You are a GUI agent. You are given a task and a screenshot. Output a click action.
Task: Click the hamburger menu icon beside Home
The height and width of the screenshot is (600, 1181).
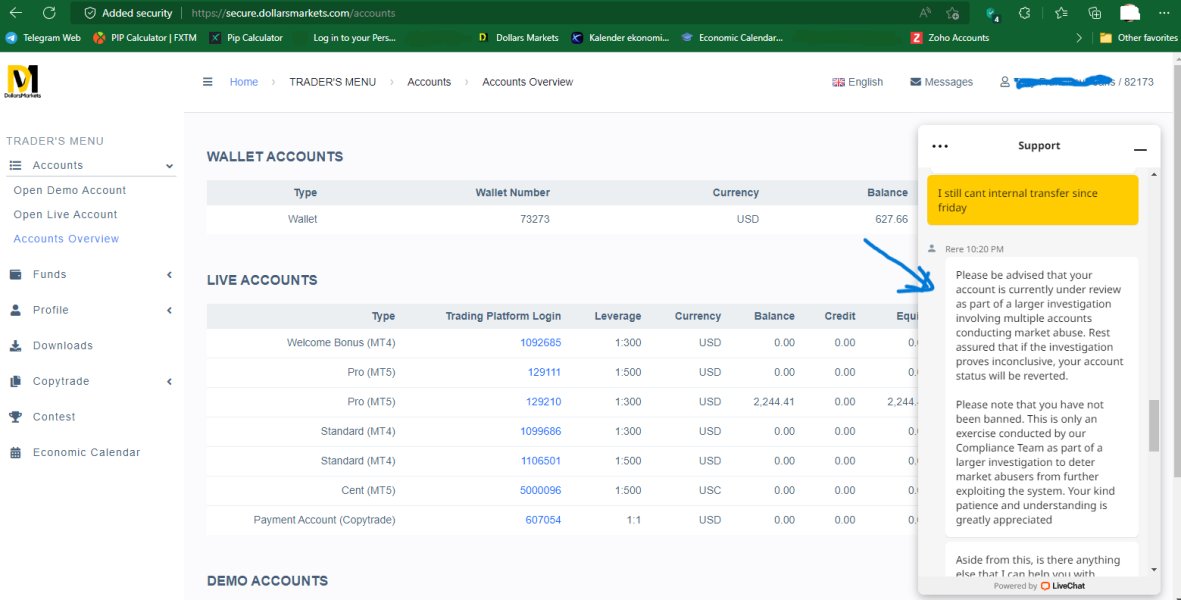pyautogui.click(x=207, y=82)
